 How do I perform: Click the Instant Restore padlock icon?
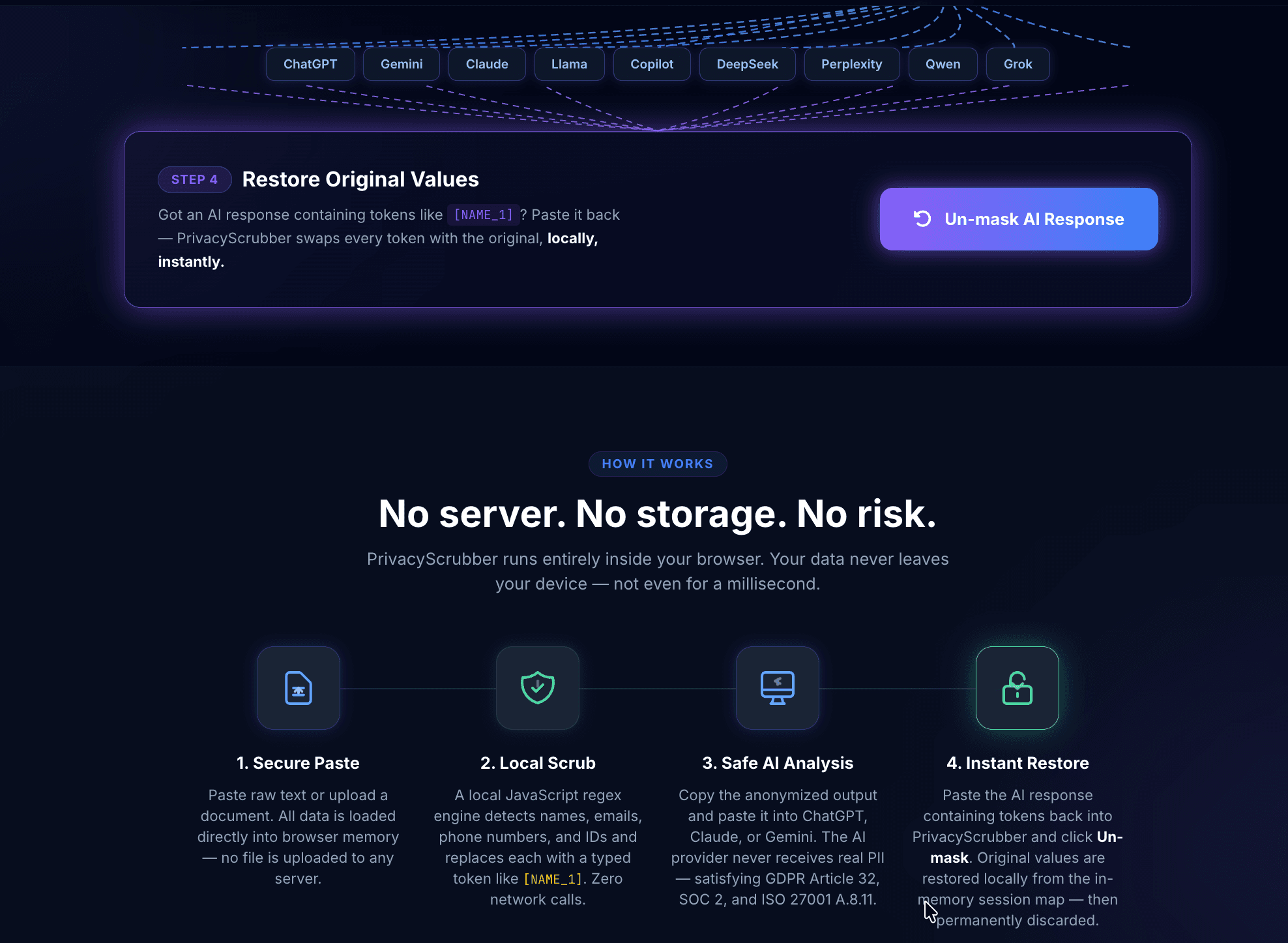click(1017, 688)
